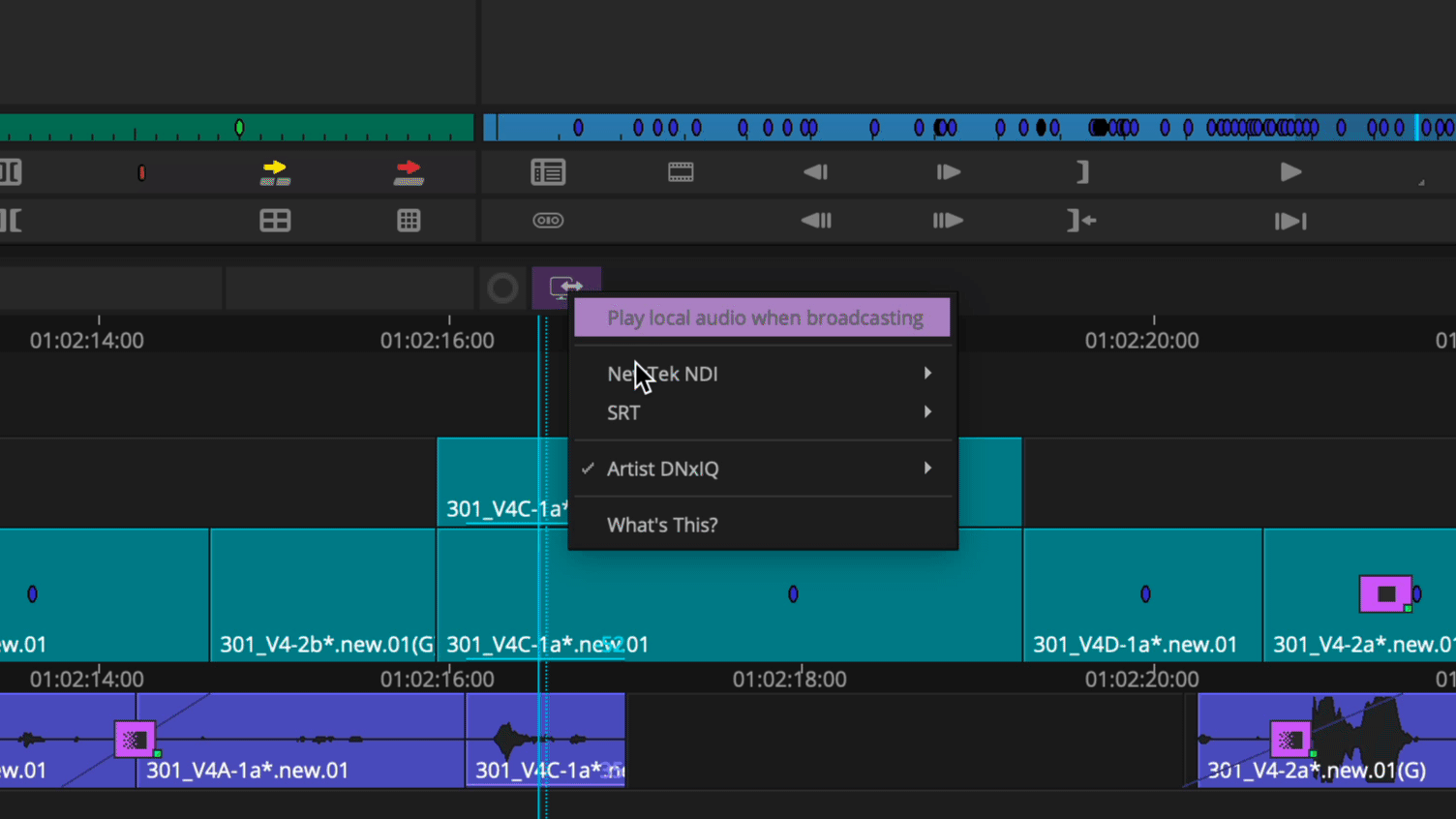The width and height of the screenshot is (1456, 819).
Task: Click the Gang toggle icon
Action: coord(548,221)
